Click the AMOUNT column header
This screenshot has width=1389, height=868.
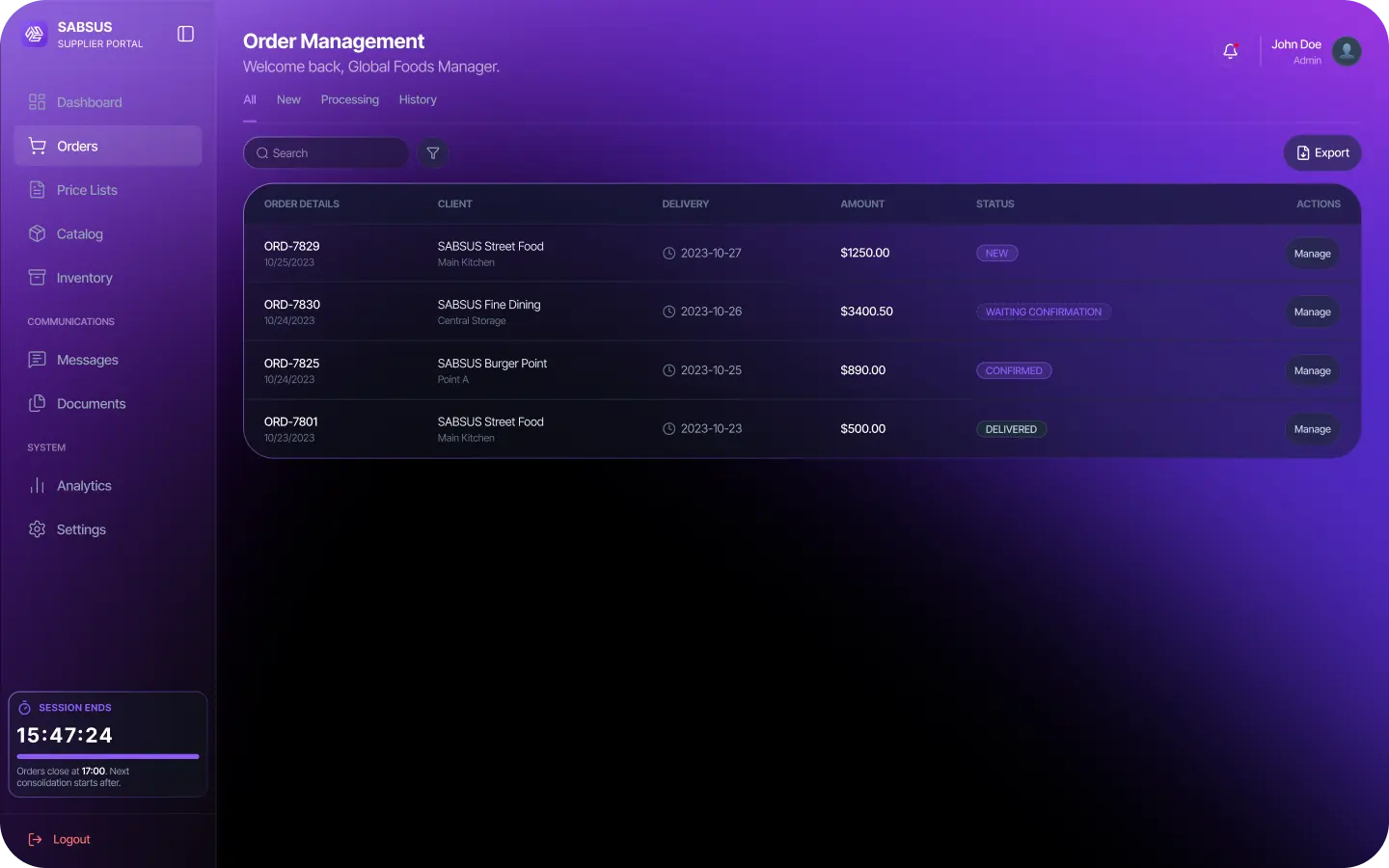tap(862, 203)
